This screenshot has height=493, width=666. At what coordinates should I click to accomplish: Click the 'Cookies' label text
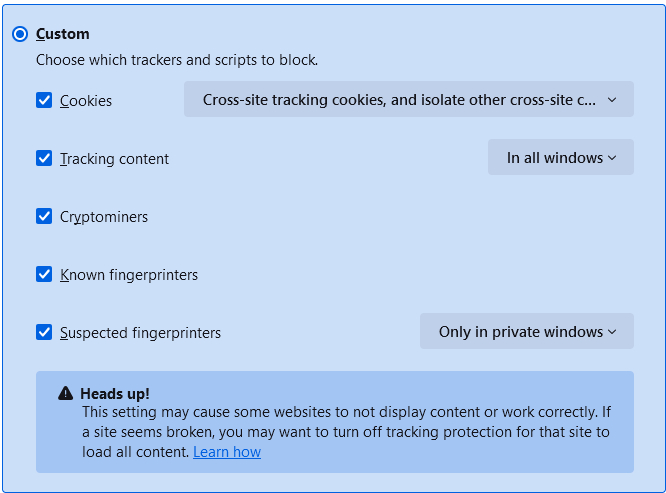point(86,101)
